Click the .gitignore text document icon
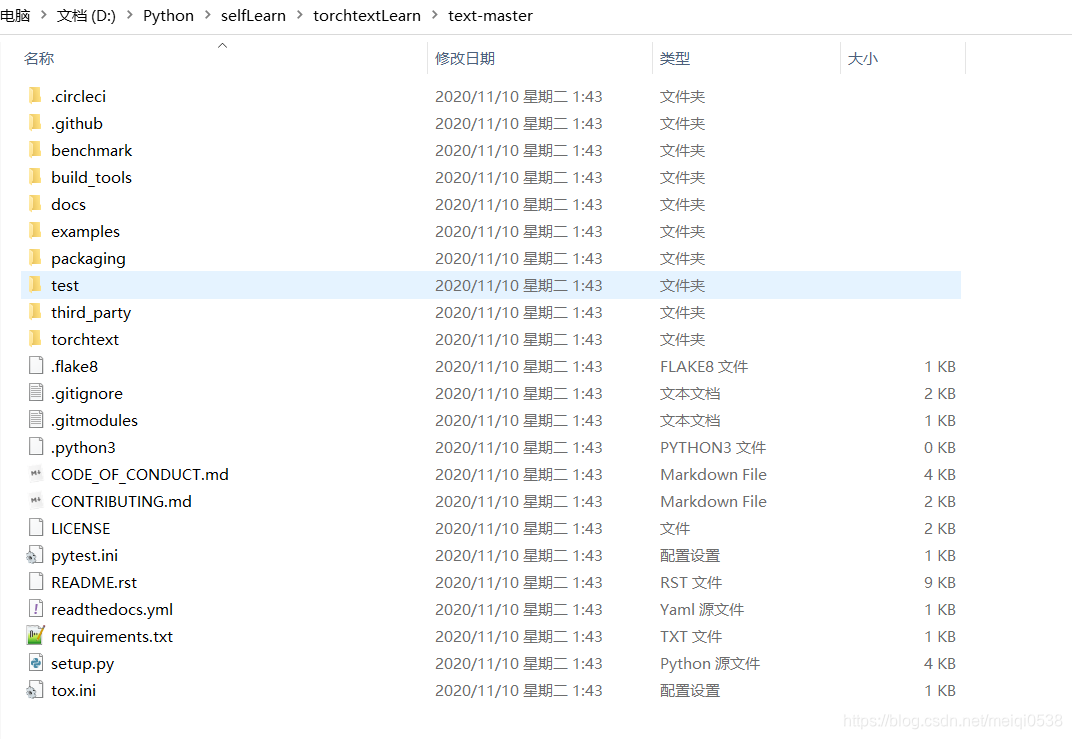The height and width of the screenshot is (739, 1072). tap(36, 392)
